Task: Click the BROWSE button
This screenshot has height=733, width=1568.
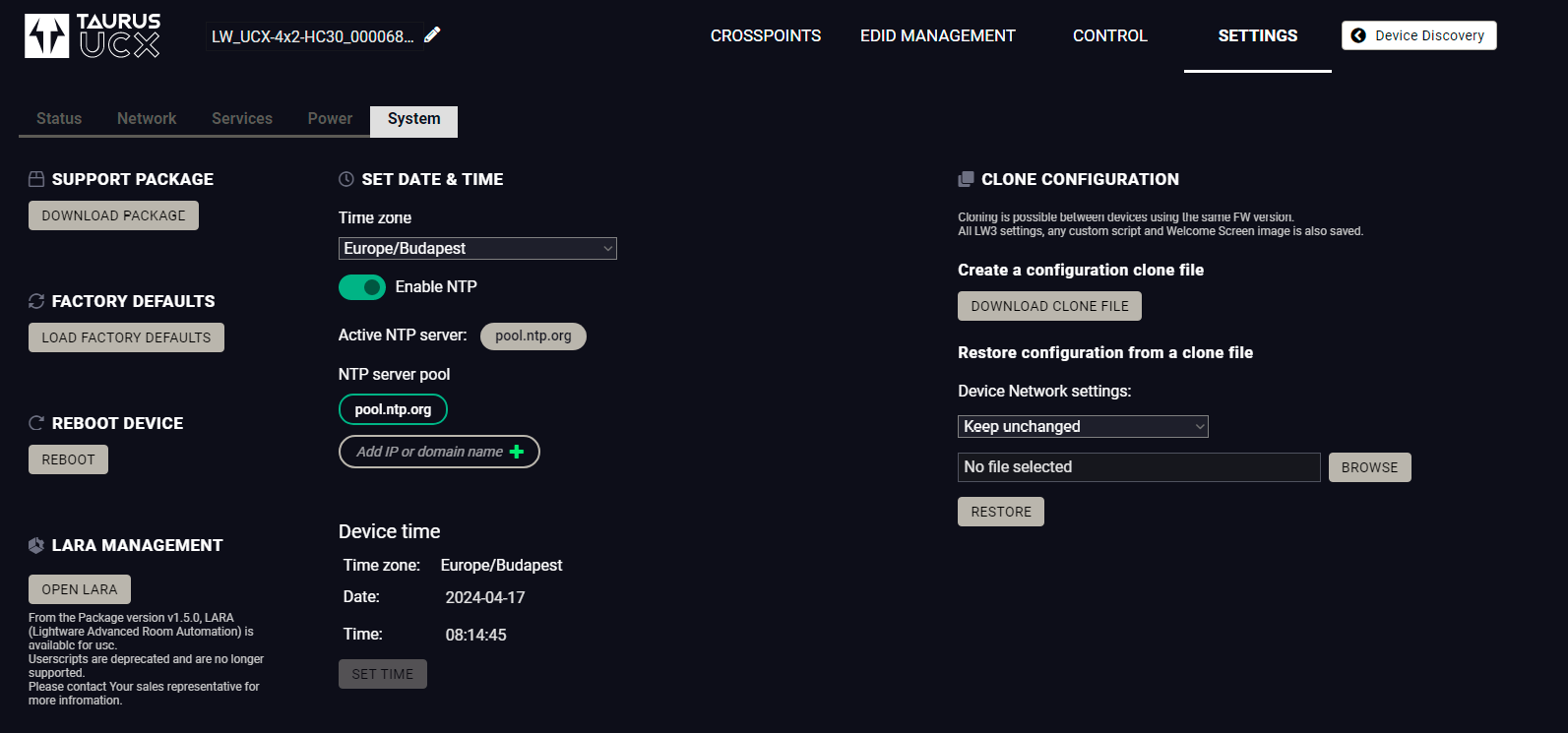Action: (1370, 467)
